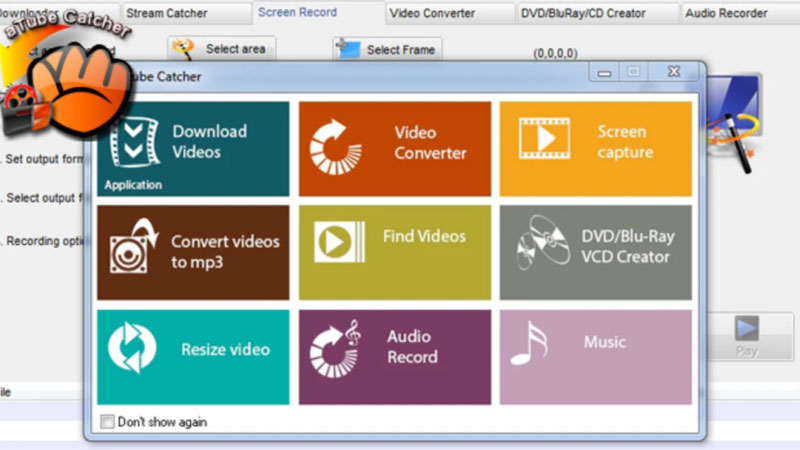Minimize the aTube Catcher dialog

tap(604, 72)
